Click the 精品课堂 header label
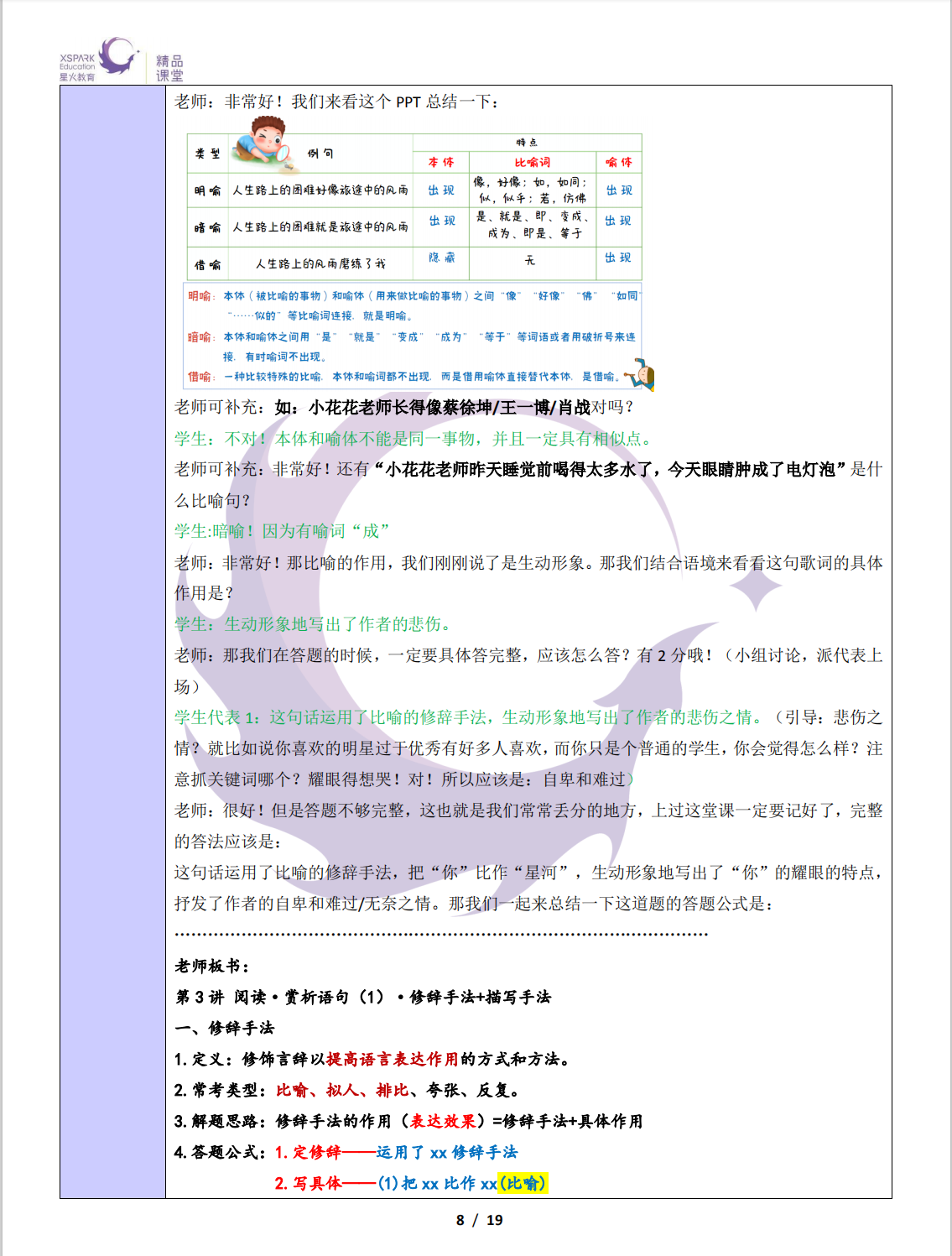Image resolution: width=952 pixels, height=1256 pixels. pos(169,68)
